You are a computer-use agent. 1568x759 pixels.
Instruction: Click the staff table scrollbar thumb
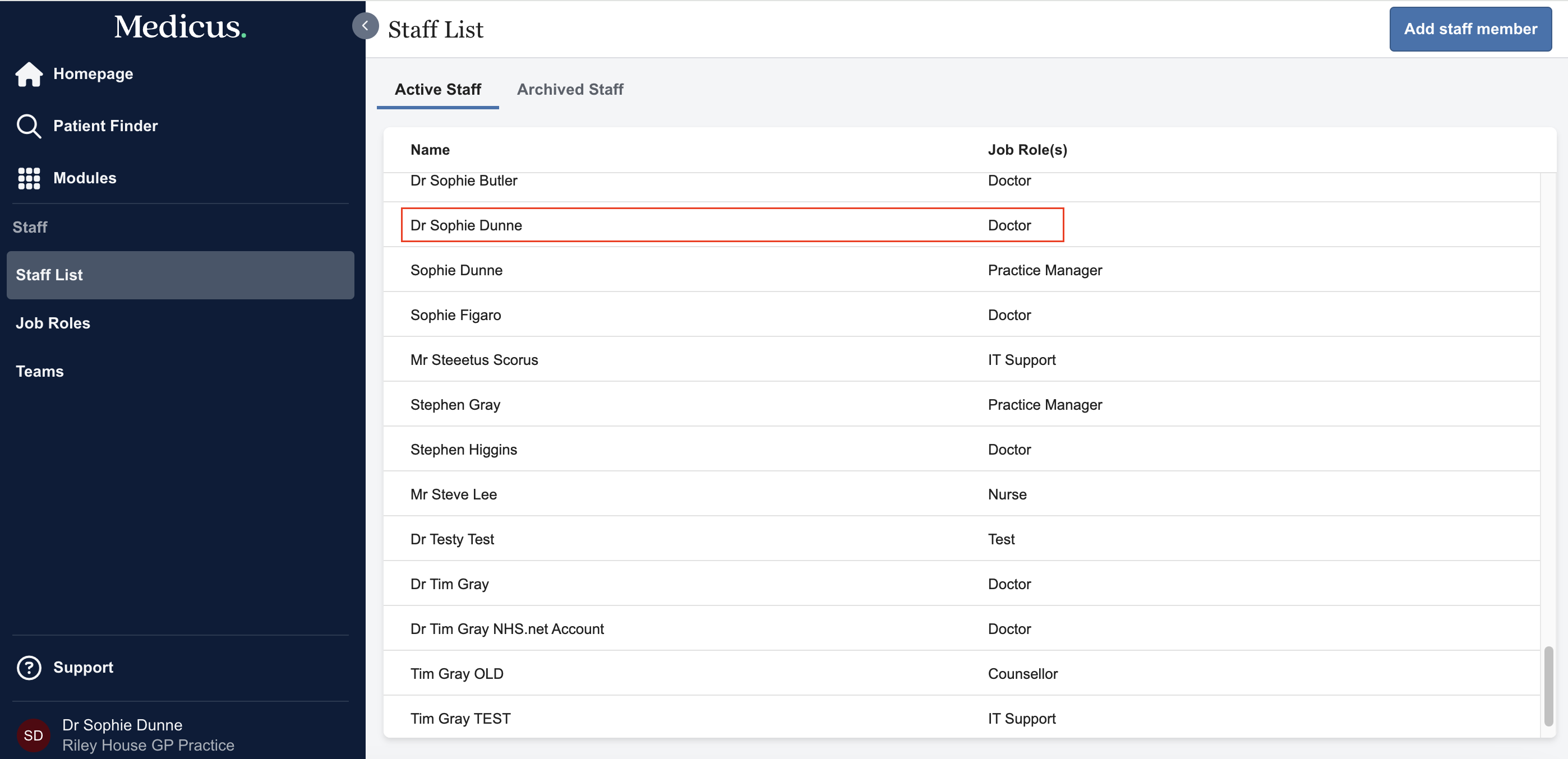[x=1548, y=686]
